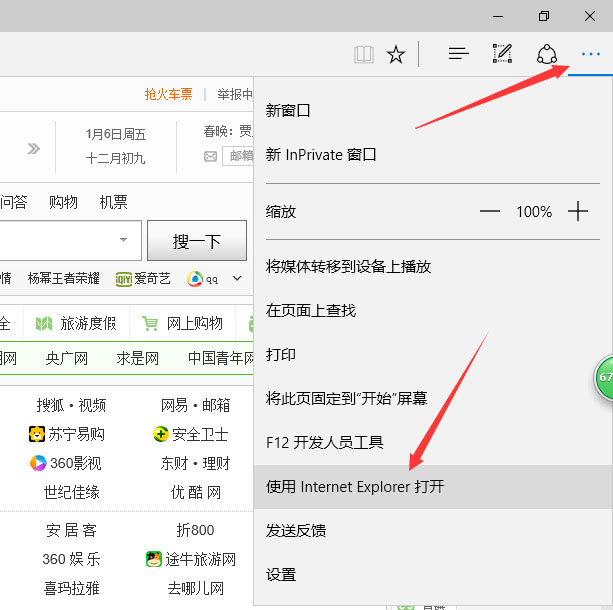The width and height of the screenshot is (613, 610).
Task: Switch to 机票 search tab
Action: 113,202
